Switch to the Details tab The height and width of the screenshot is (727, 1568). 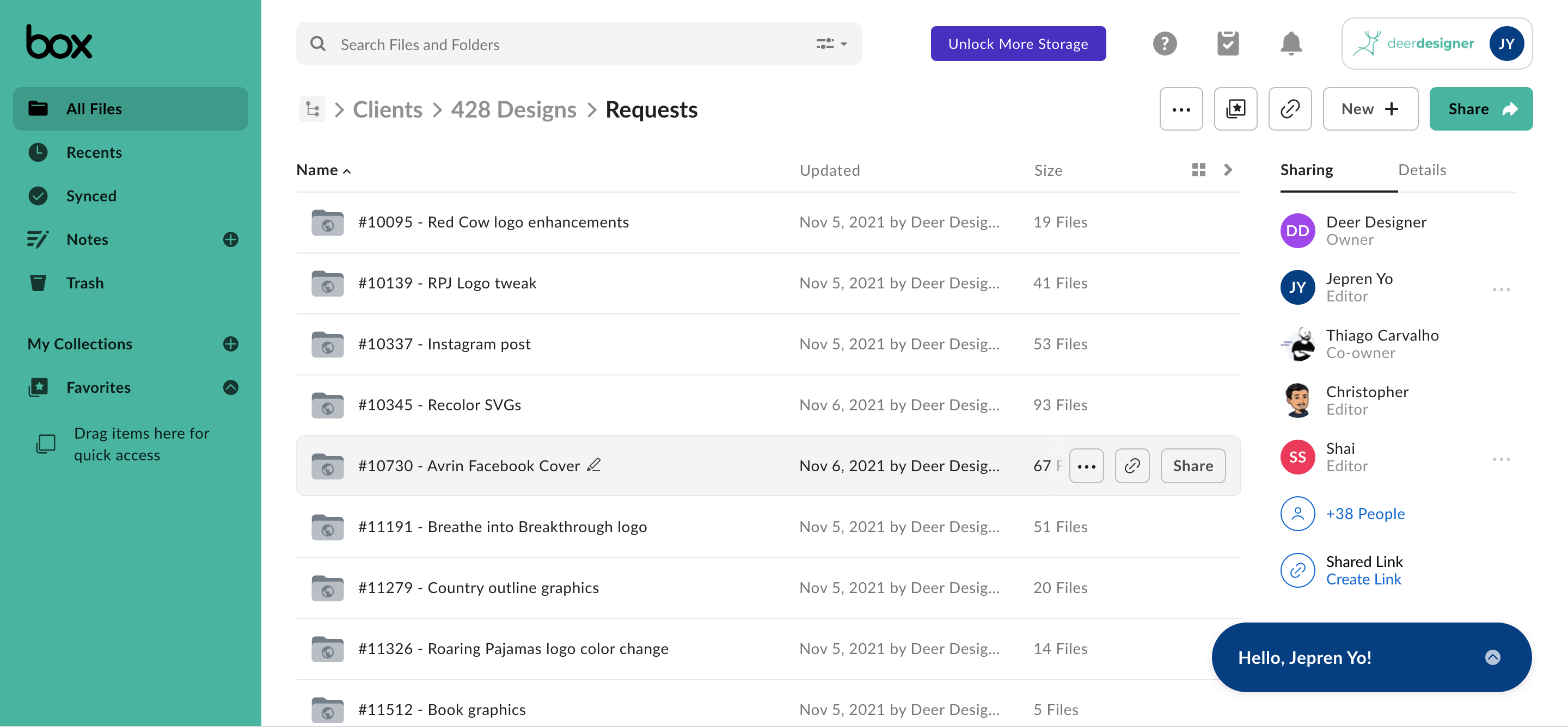pos(1422,170)
